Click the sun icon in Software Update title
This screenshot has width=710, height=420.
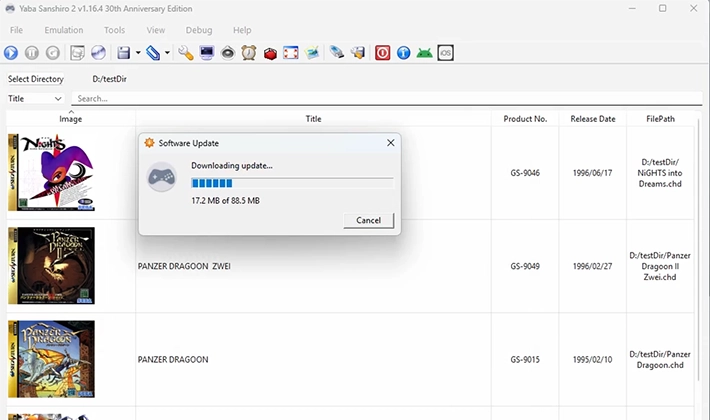149,143
